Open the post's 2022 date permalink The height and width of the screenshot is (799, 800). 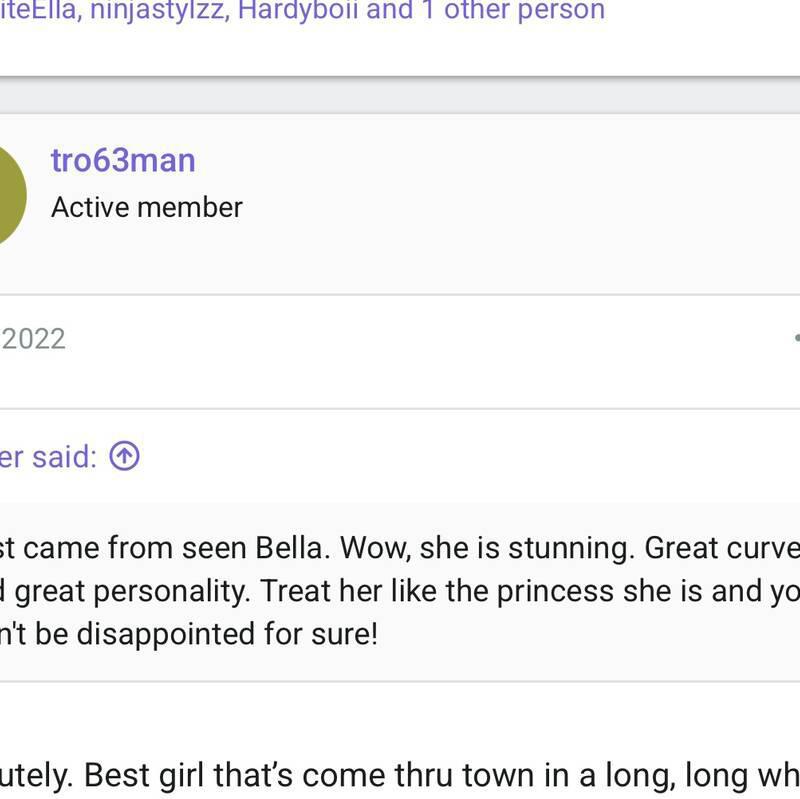pyautogui.click(x=33, y=339)
